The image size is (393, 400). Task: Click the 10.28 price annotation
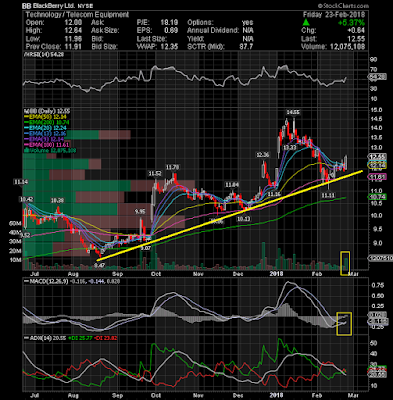point(57,200)
